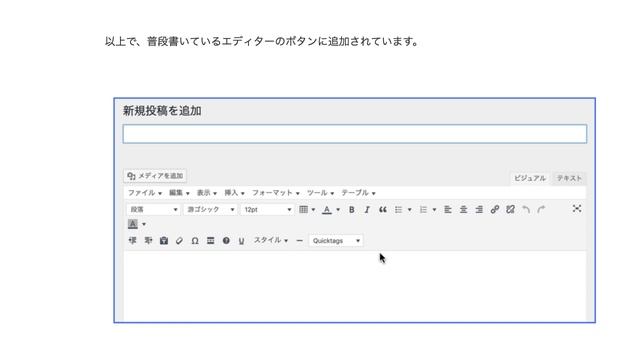This screenshot has width=640, height=360.
Task: Center align text with the toolbar icon
Action: [x=463, y=210]
